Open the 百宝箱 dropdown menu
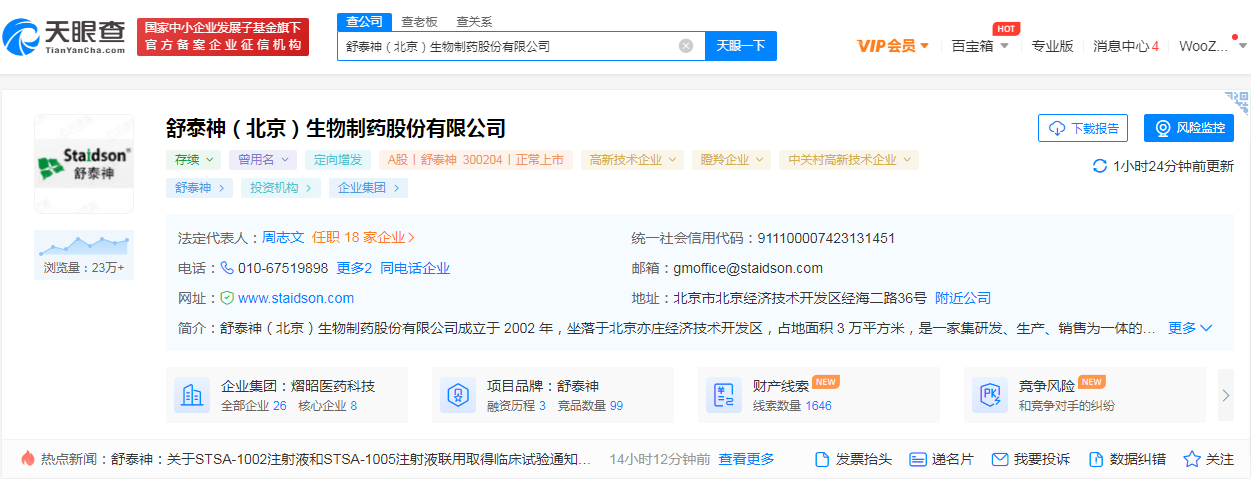 [x=980, y=46]
